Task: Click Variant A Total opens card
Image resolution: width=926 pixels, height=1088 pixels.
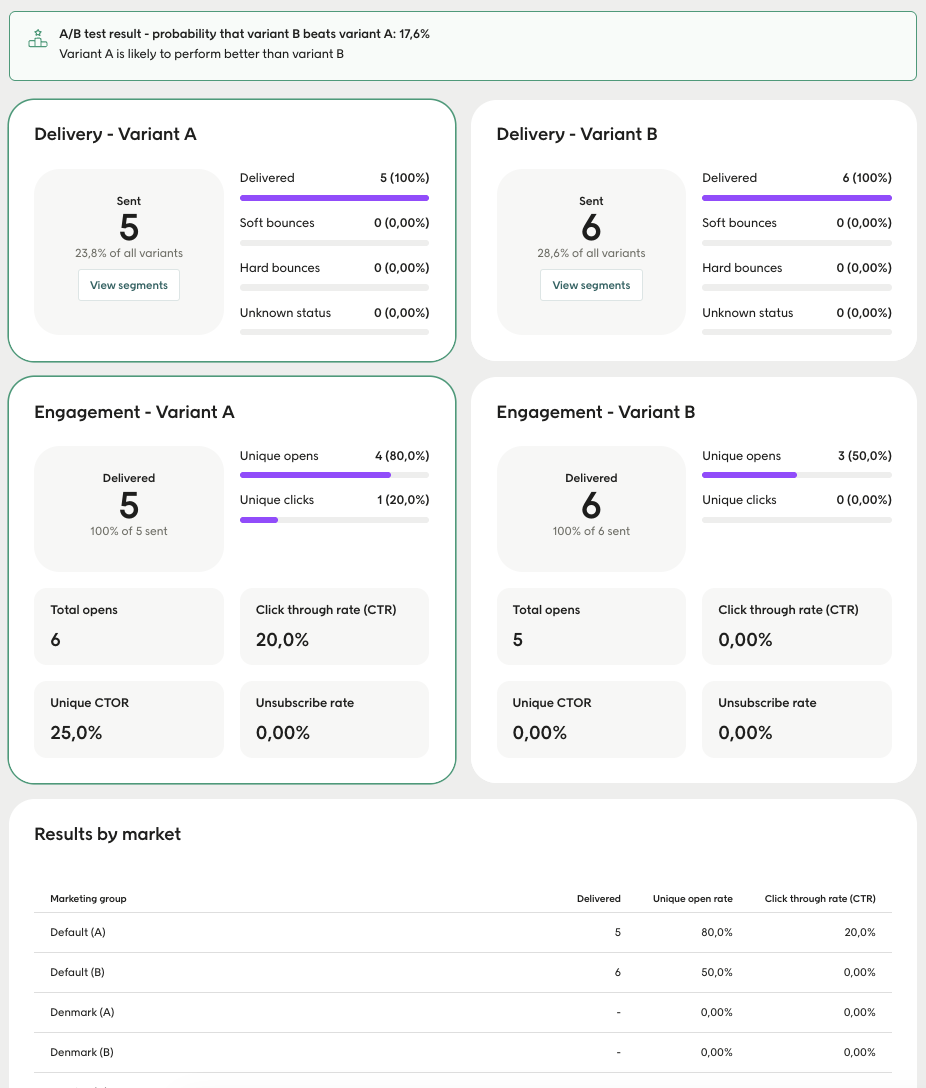Action: 129,626
